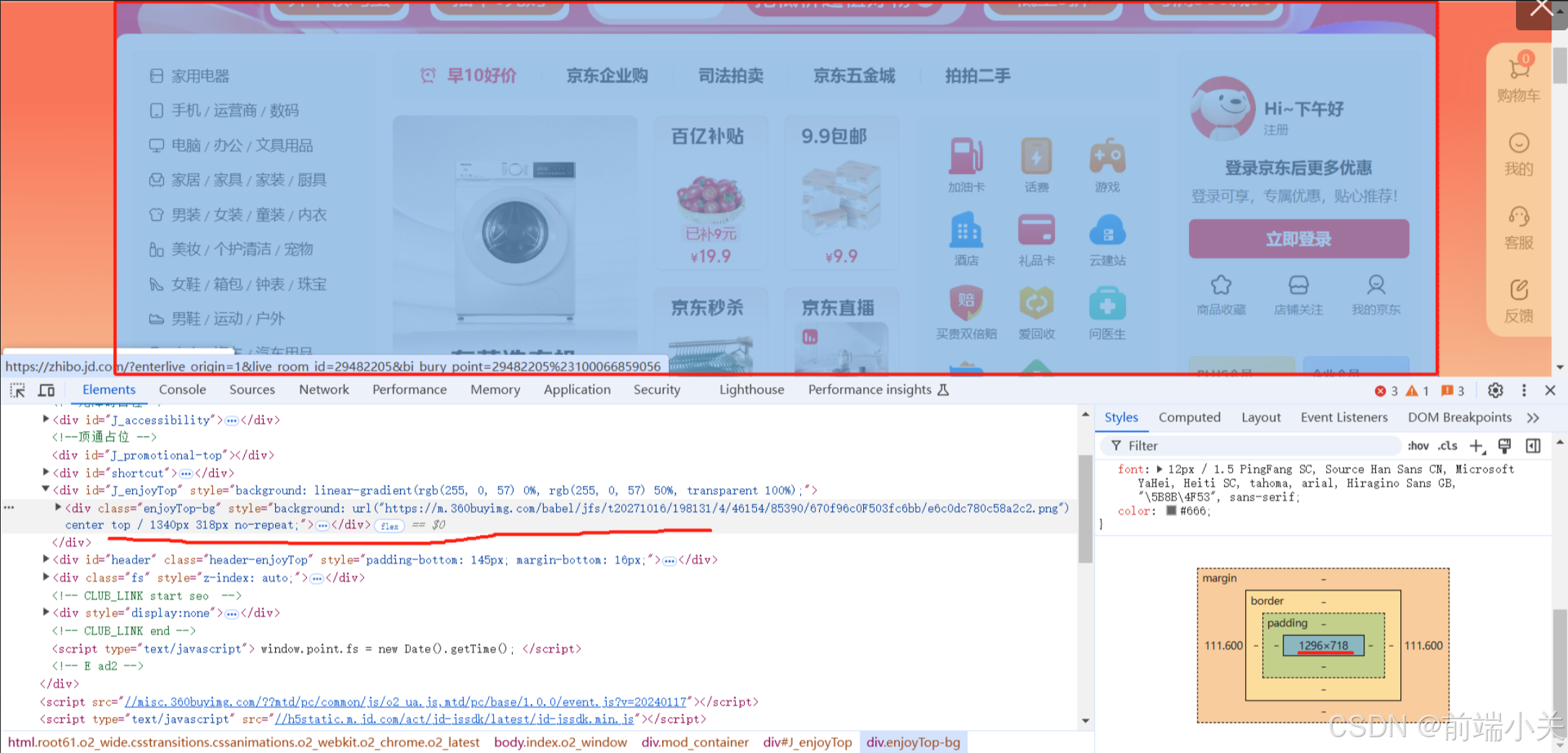Select the Event Listeners tab
Screen dimensions: 1568x753
tap(1344, 417)
